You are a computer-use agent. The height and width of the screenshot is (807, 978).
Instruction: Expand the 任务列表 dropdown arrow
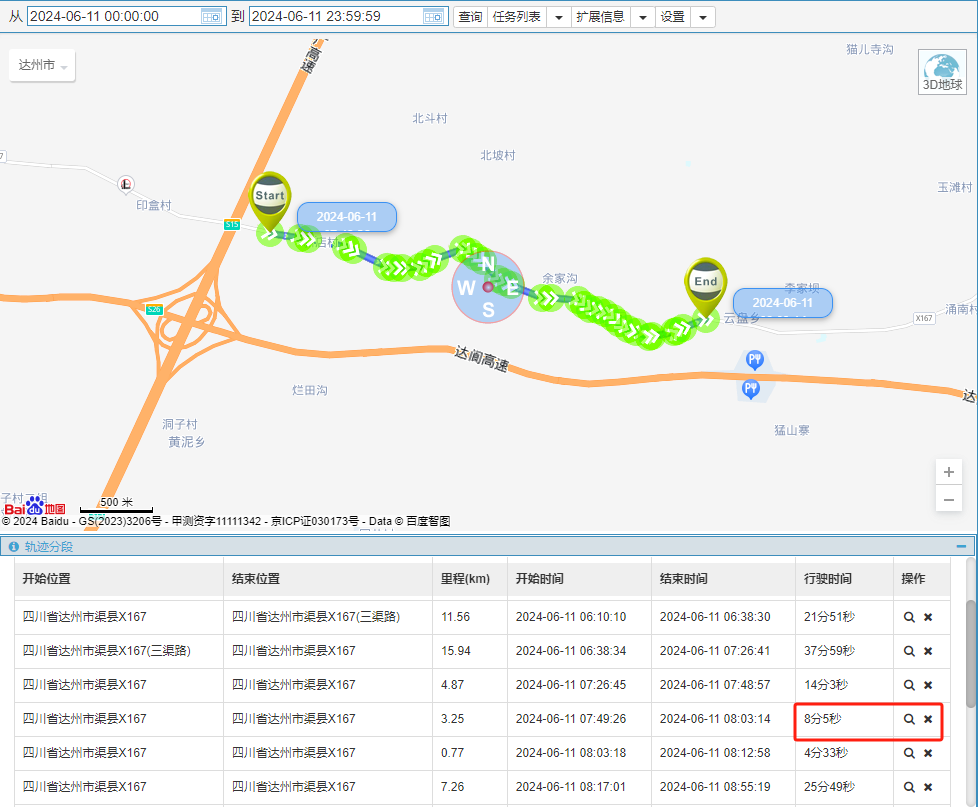(558, 17)
